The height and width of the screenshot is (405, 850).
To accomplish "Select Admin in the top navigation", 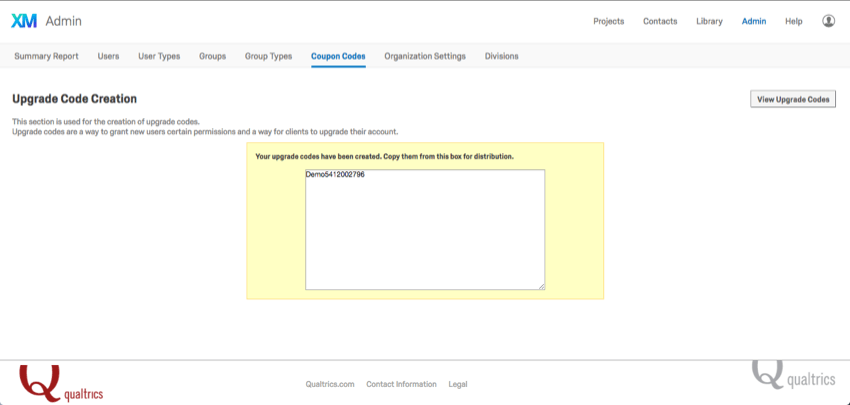I will (754, 22).
